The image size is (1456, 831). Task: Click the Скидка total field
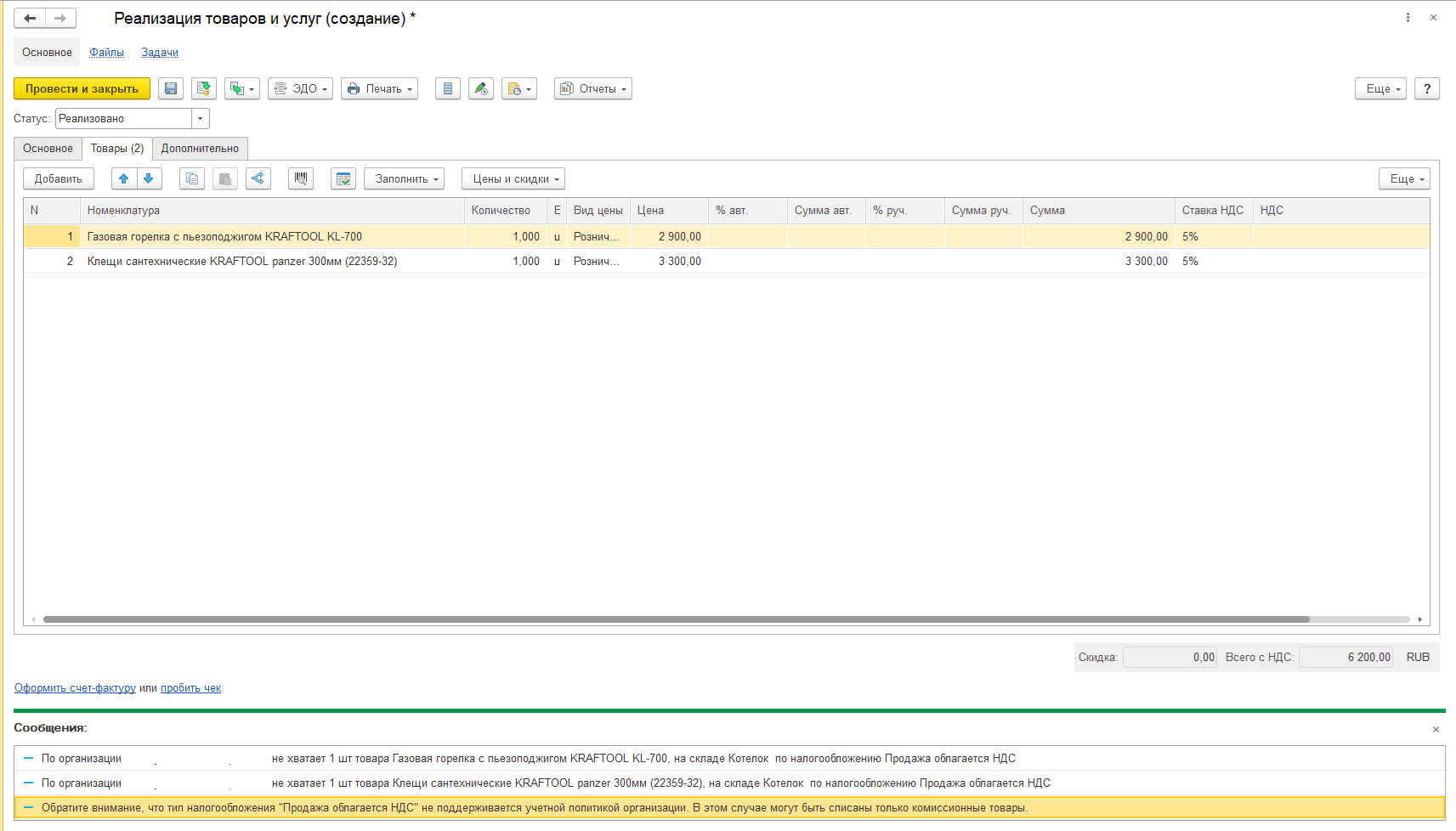click(1170, 657)
